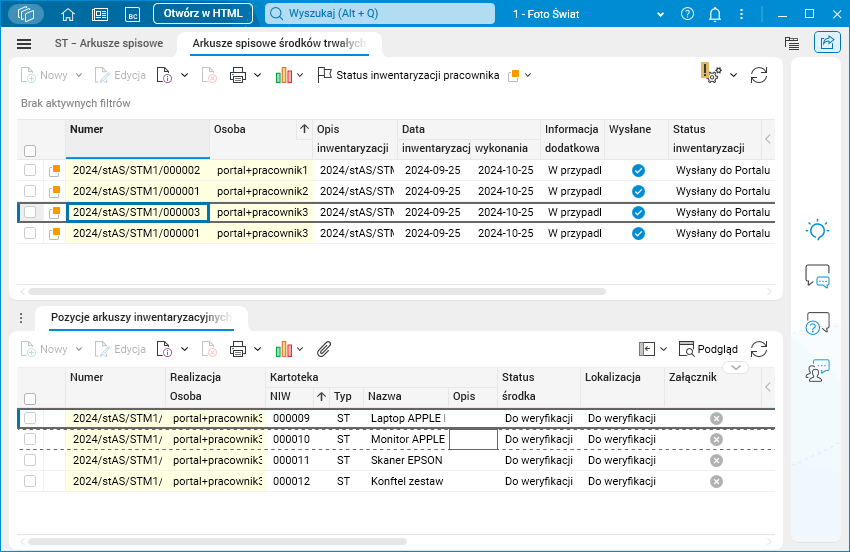Check the box for row 2024/stAS/STM1/000002
The width and height of the screenshot is (850, 552).
30,171
